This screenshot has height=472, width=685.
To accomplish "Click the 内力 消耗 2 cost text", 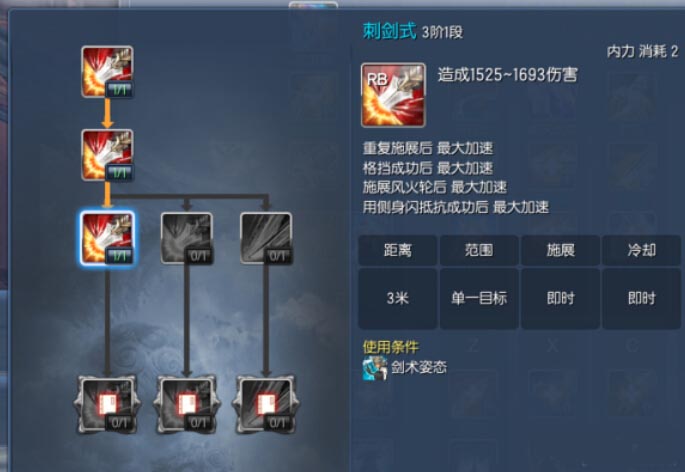I will tap(642, 52).
